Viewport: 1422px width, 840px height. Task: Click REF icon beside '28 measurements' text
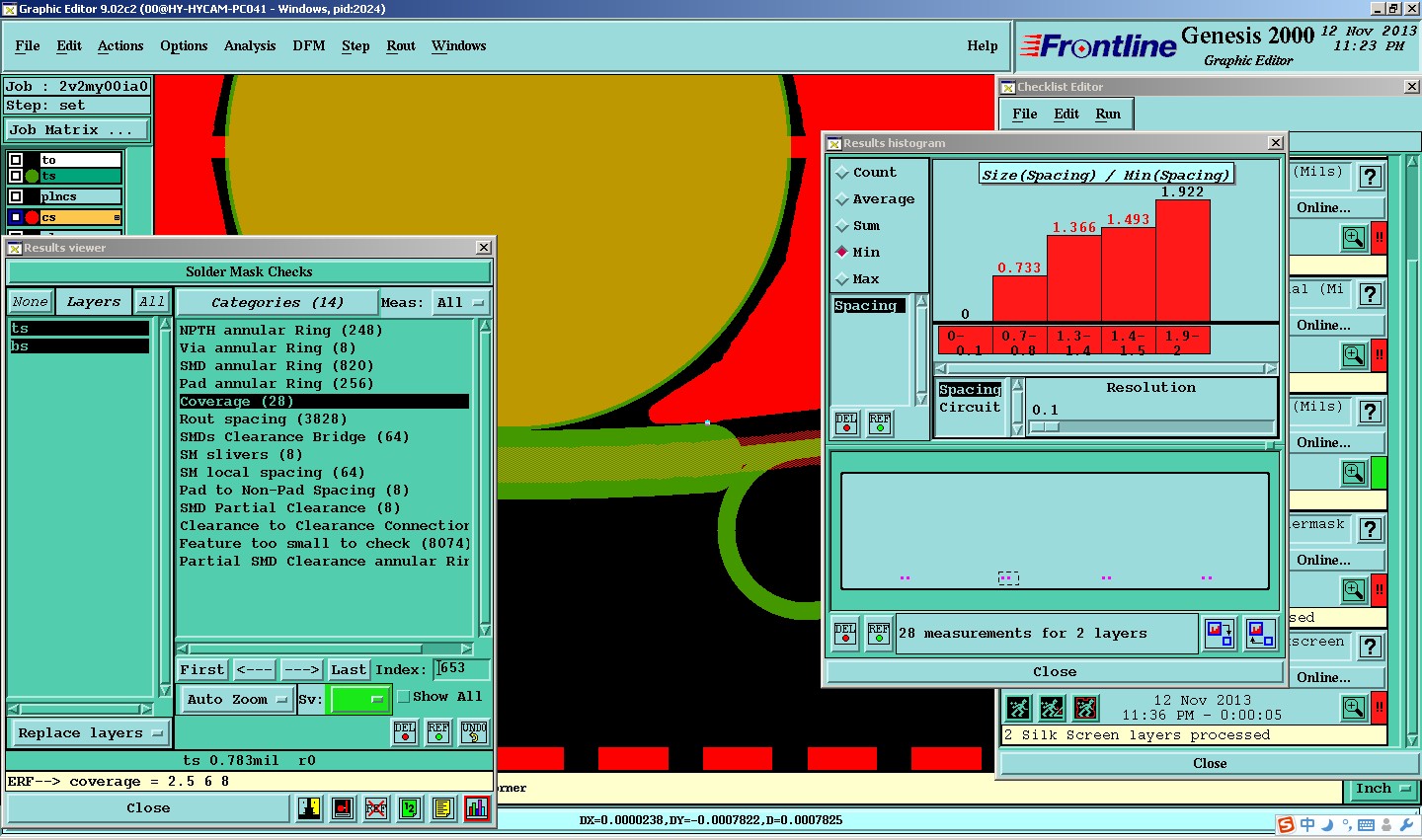coord(879,634)
